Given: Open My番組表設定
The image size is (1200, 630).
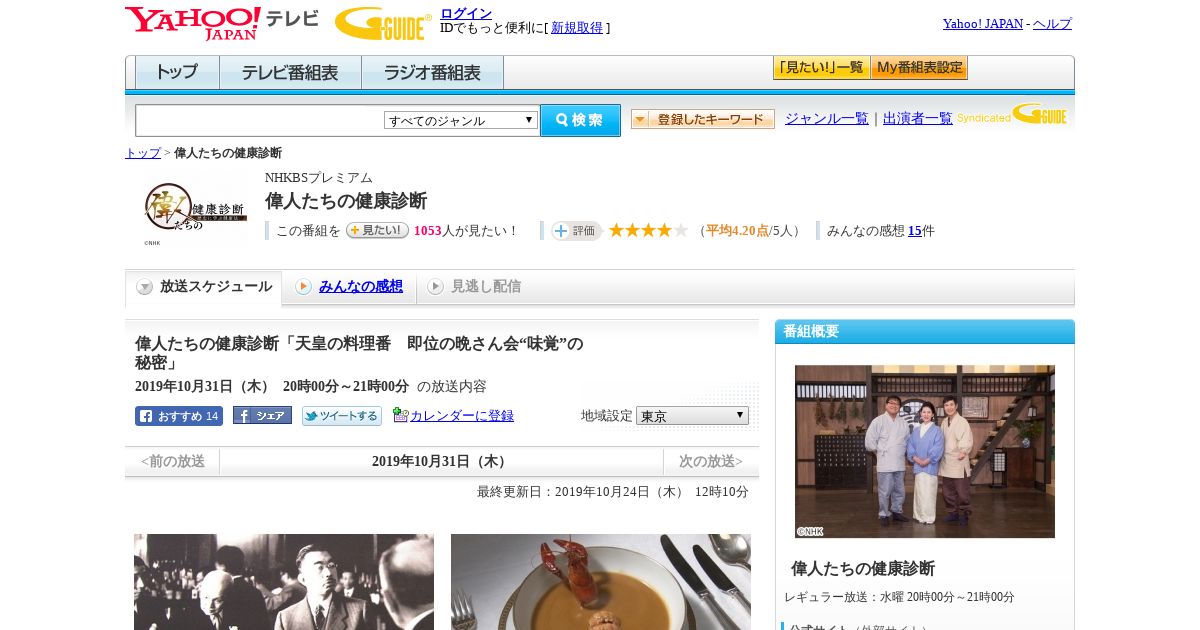Looking at the screenshot, I should click(919, 68).
